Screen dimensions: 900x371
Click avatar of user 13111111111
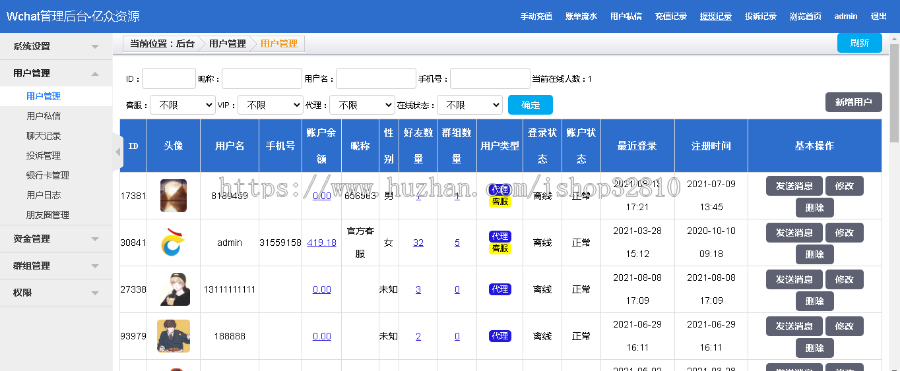click(173, 289)
